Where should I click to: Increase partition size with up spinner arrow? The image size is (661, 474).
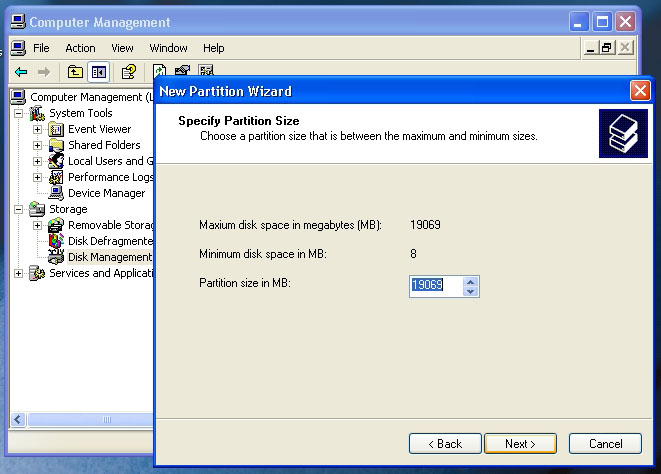coord(472,281)
